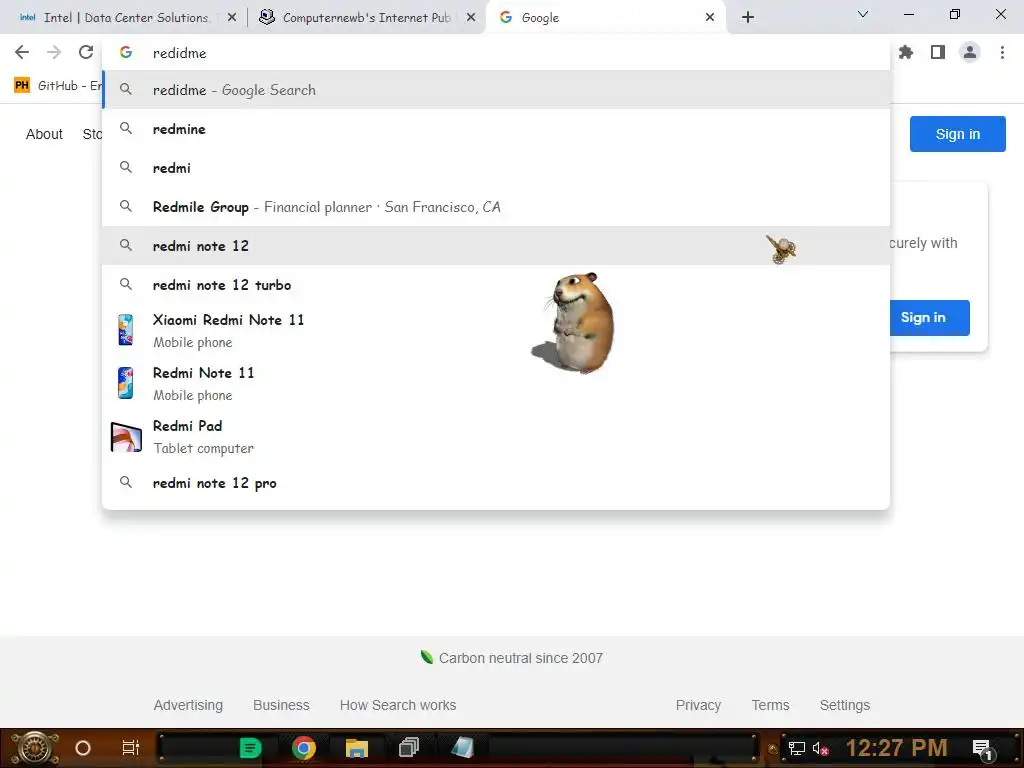Open the notepad-like app on taskbar

click(462, 747)
